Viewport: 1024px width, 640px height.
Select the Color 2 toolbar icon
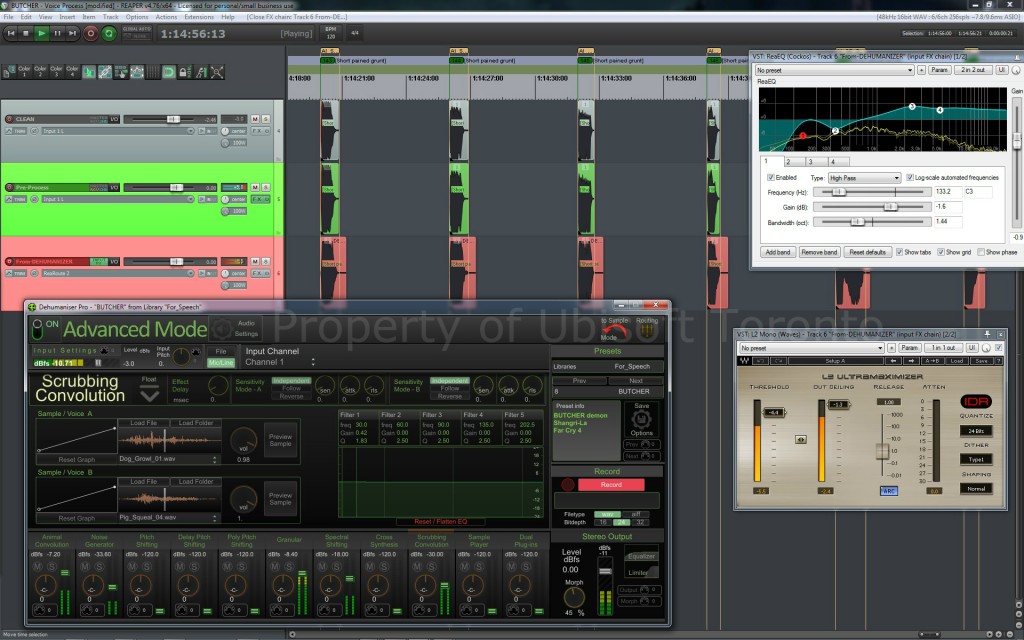(40, 70)
